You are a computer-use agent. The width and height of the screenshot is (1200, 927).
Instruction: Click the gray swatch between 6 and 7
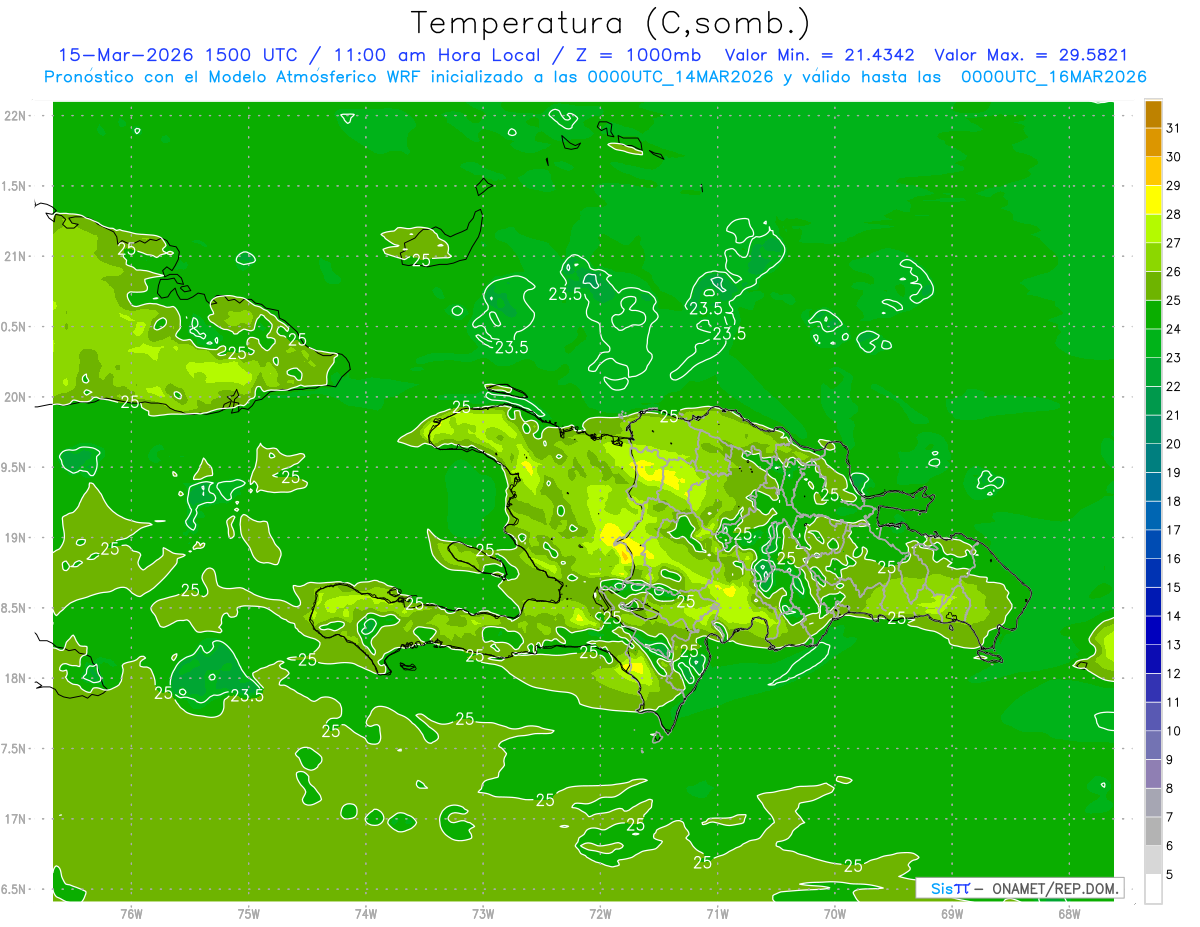click(x=1153, y=832)
